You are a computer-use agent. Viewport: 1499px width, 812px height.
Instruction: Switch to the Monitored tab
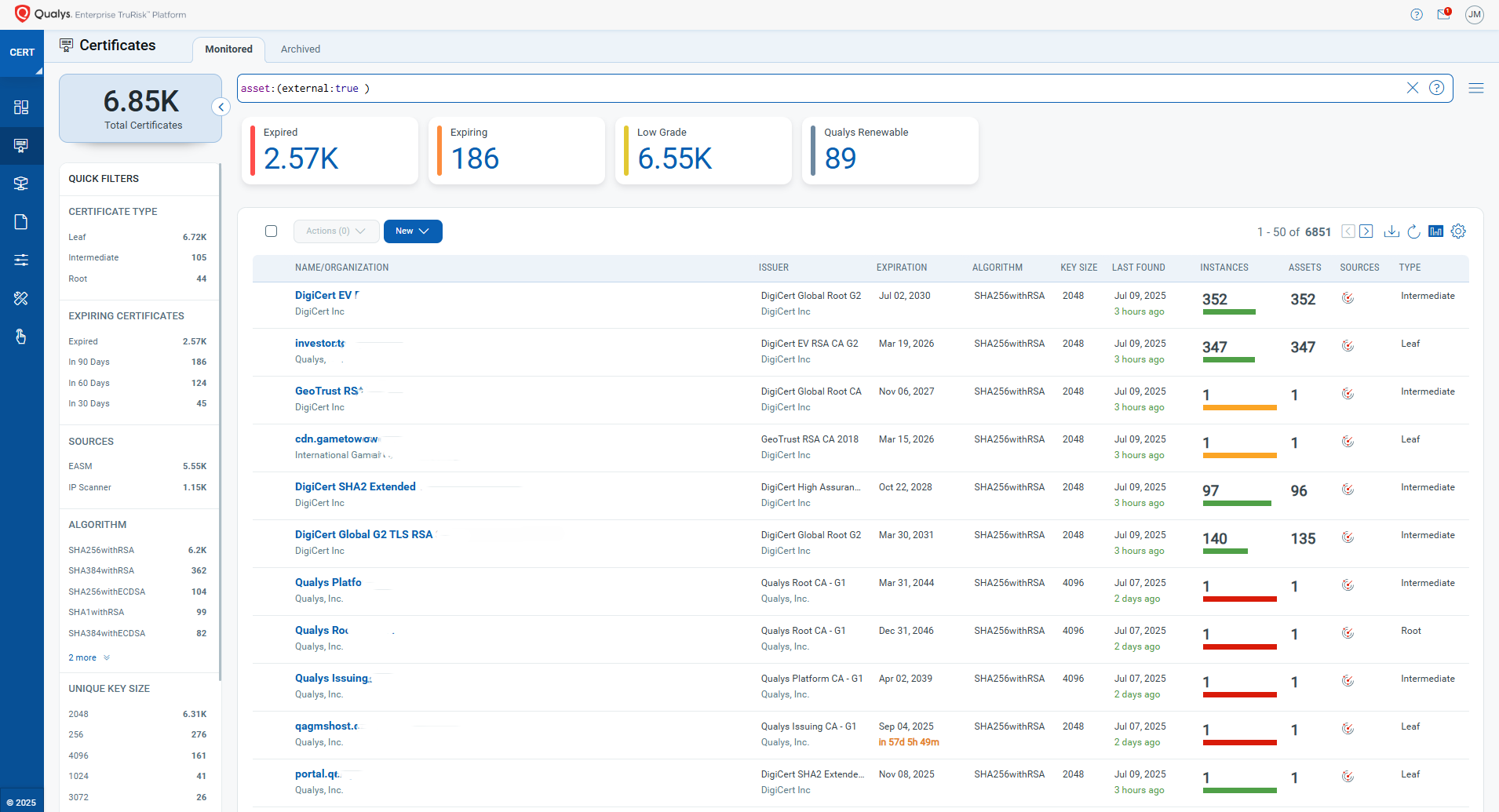click(x=228, y=49)
